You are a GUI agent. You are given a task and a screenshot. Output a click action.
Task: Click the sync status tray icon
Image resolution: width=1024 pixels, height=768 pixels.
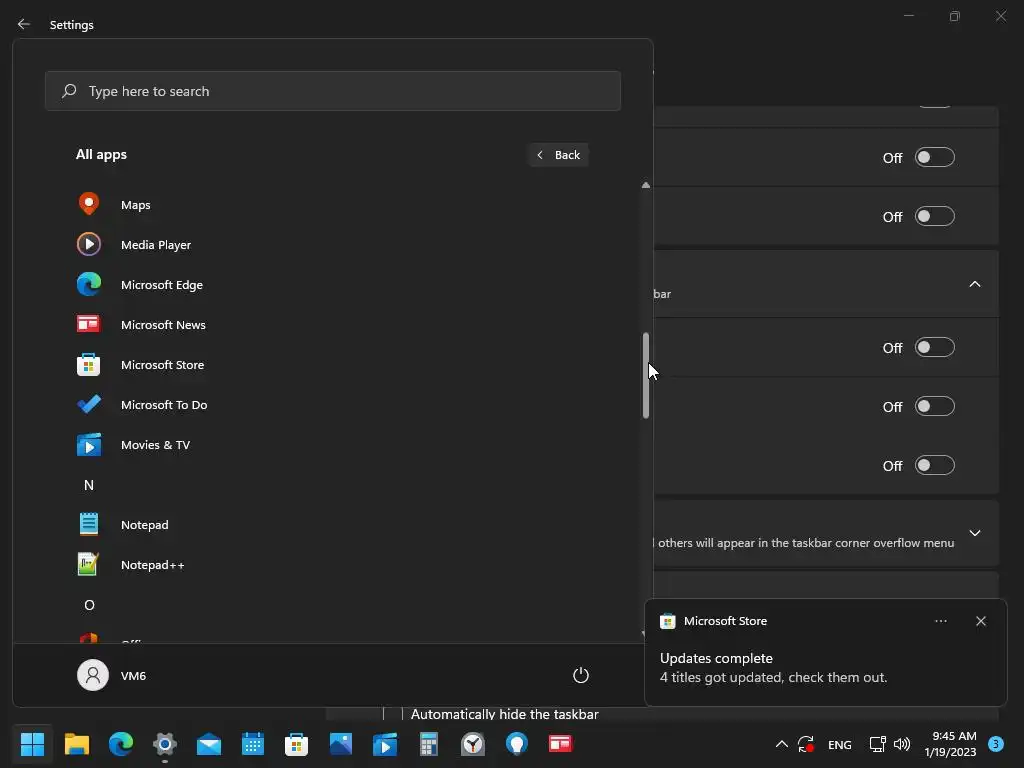tap(806, 744)
